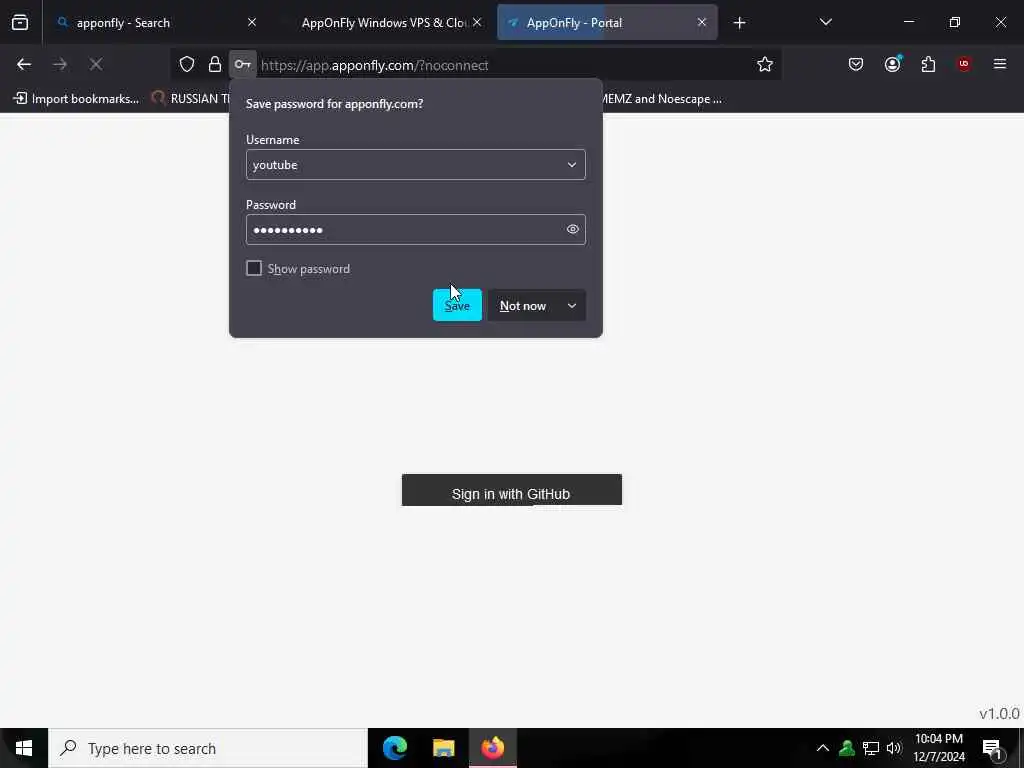Toggle password visibility eye icon
The image size is (1024, 768).
[573, 229]
